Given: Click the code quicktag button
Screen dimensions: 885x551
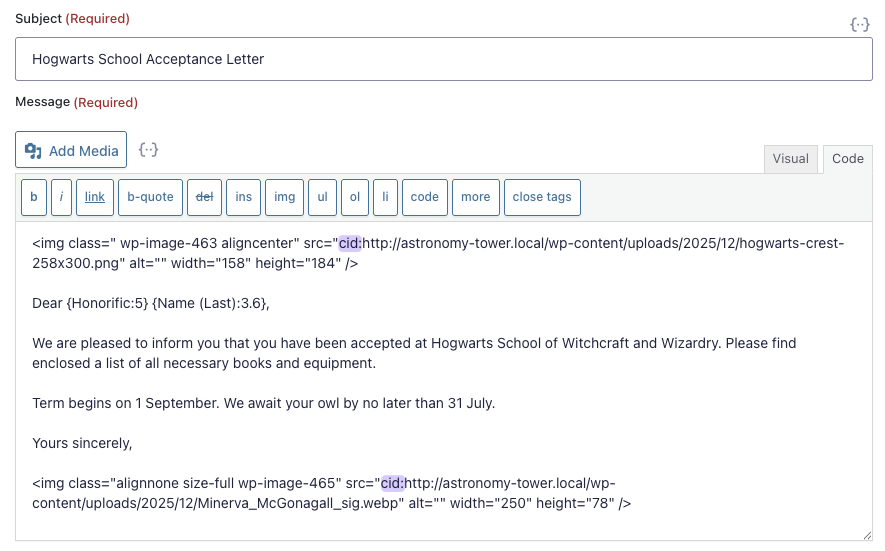Looking at the screenshot, I should [424, 197].
